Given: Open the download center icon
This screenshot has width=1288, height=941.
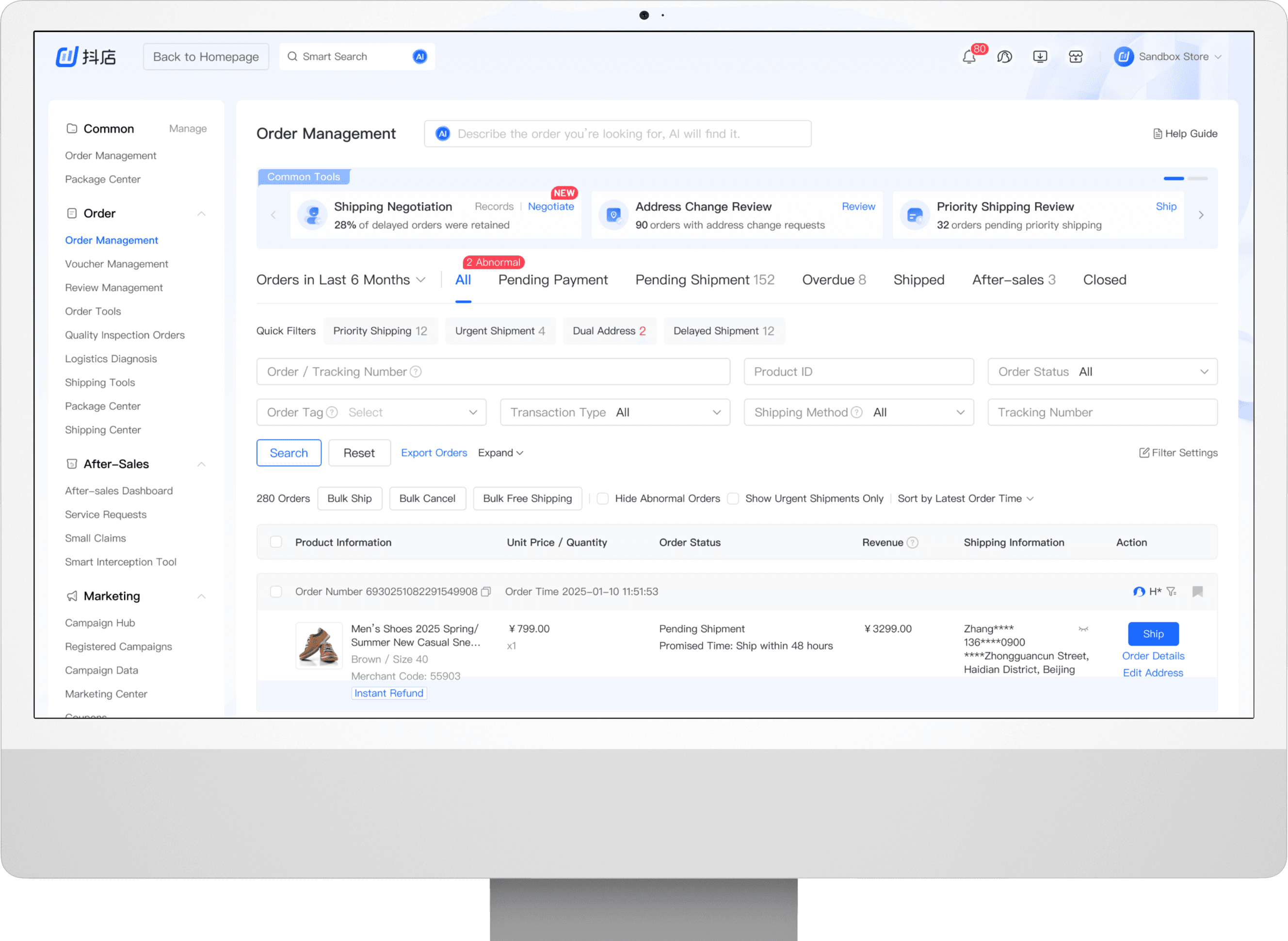Looking at the screenshot, I should [1040, 57].
